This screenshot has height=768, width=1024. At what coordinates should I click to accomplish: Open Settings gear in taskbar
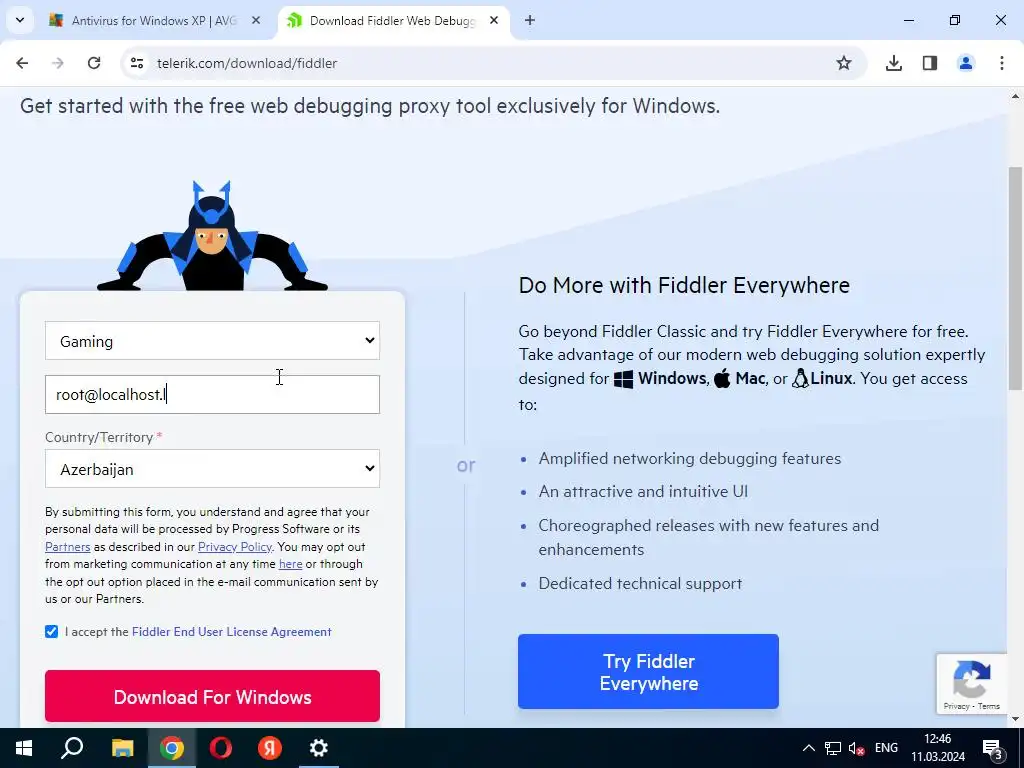[x=319, y=748]
